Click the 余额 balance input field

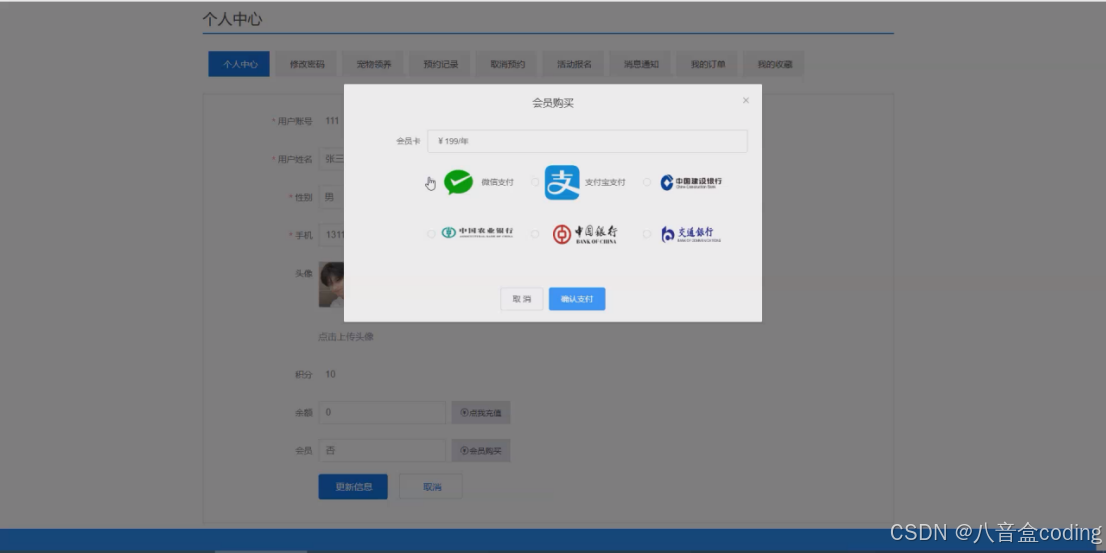pos(382,413)
